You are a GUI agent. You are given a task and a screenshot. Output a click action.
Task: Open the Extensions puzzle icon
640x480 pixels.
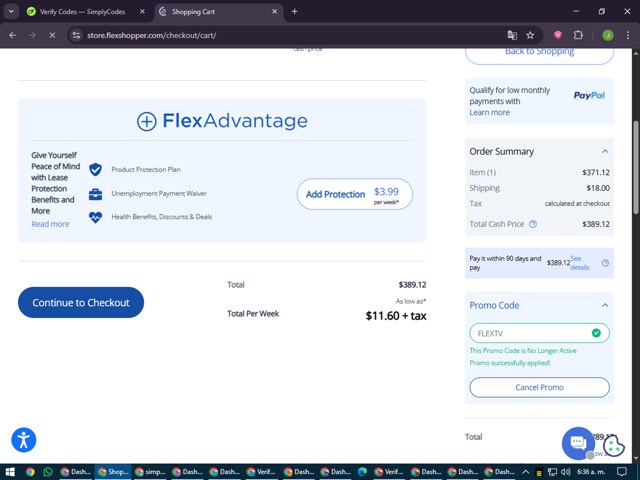coord(578,35)
